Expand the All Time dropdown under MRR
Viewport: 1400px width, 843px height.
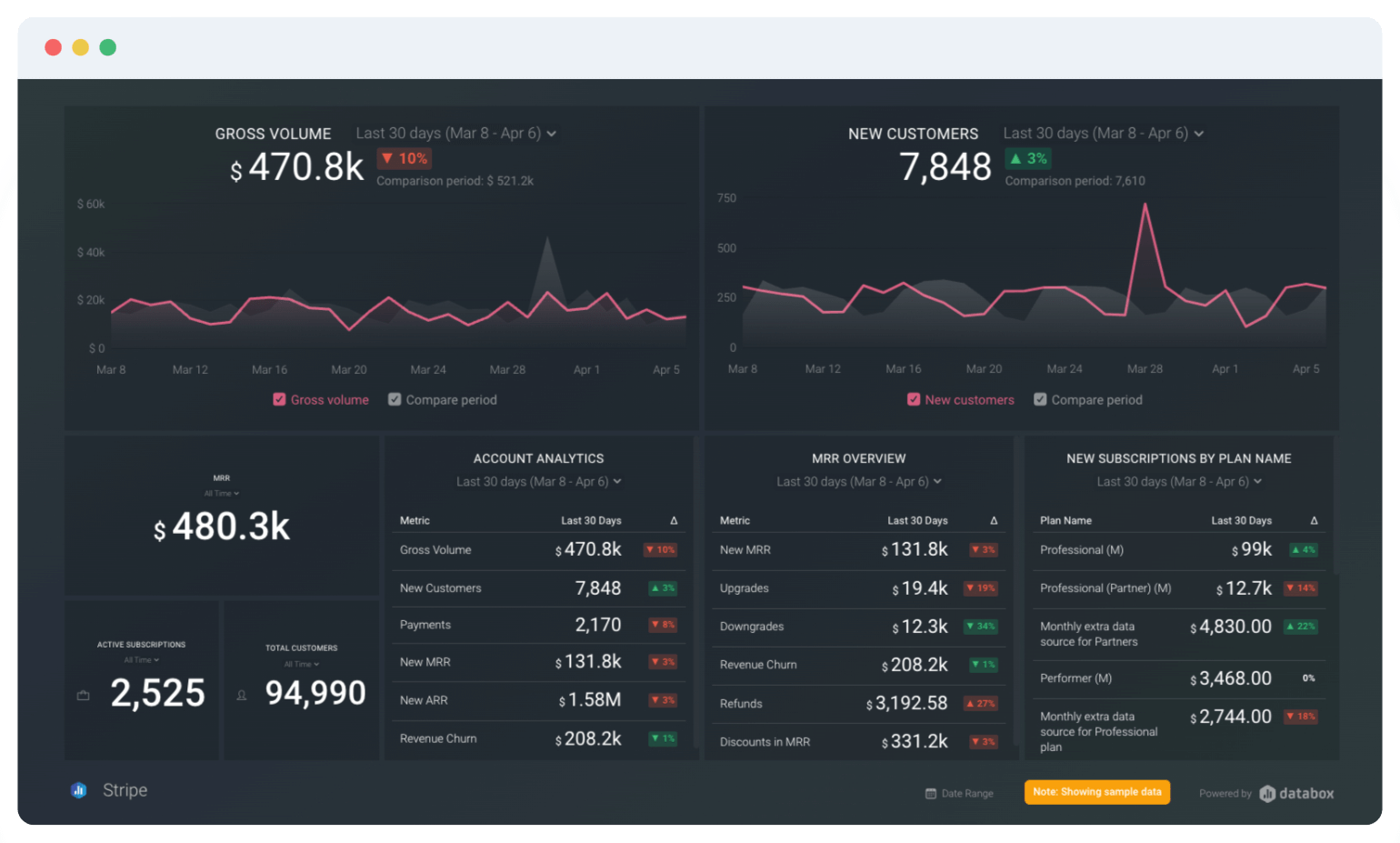pos(222,491)
